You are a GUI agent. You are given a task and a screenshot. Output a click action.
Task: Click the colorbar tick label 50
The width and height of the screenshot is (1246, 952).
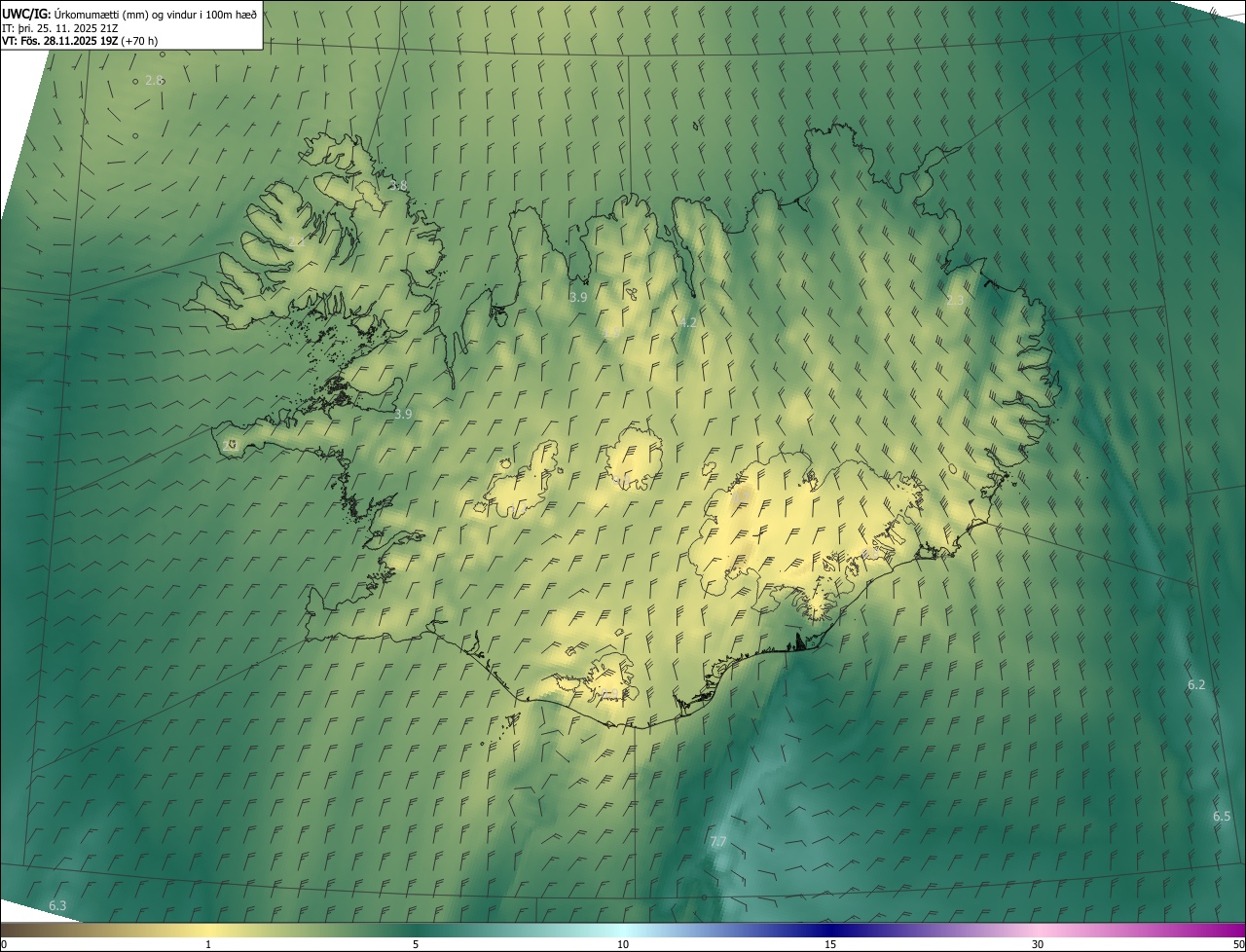[x=1238, y=945]
